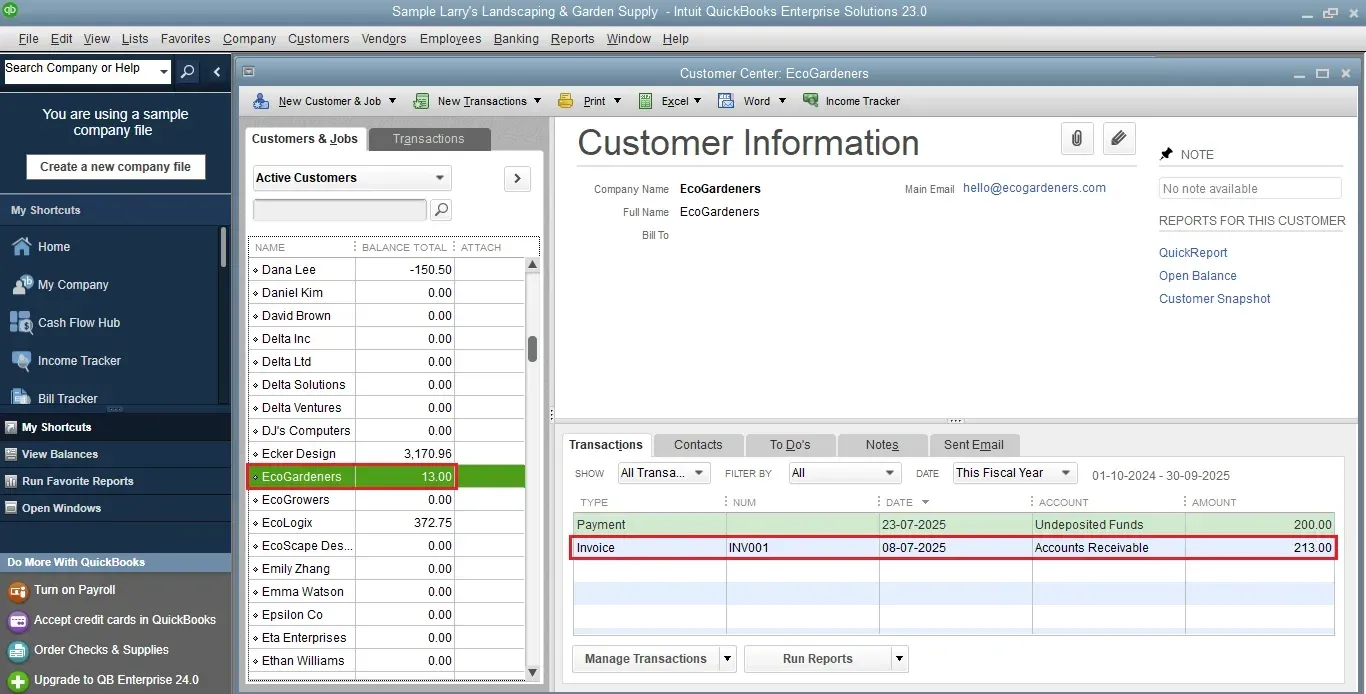Select Open Windows in sidebar
This screenshot has height=694, width=1366.
(x=62, y=508)
